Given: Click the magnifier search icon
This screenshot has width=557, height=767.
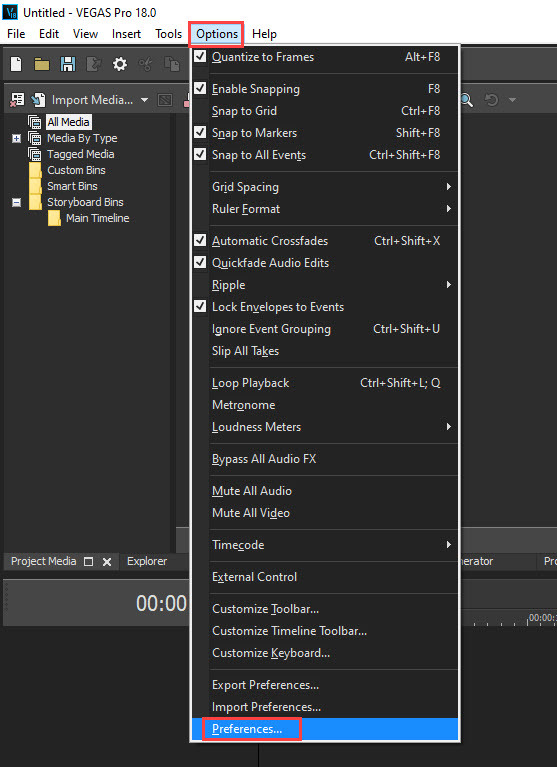Looking at the screenshot, I should pos(467,100).
